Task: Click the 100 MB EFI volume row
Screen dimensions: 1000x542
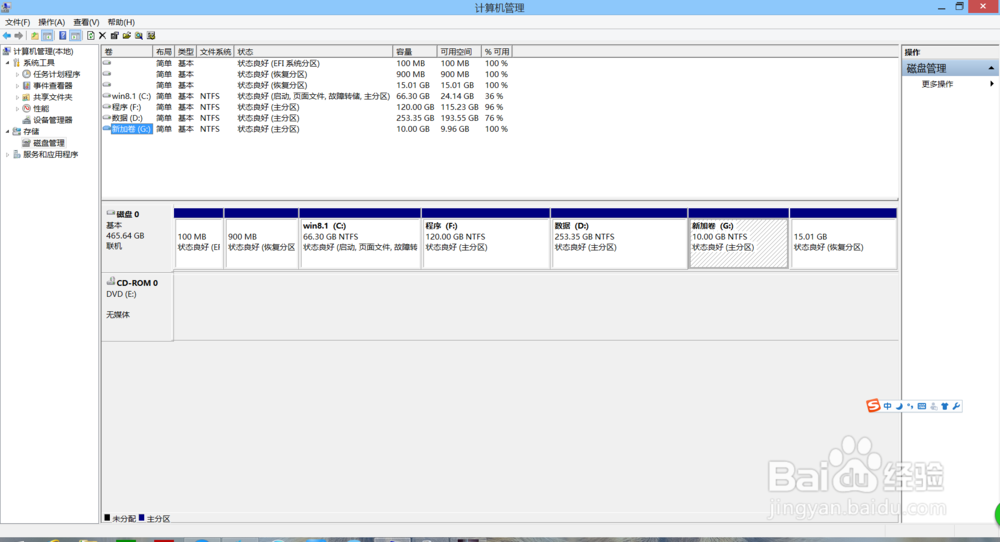Action: pyautogui.click(x=305, y=64)
